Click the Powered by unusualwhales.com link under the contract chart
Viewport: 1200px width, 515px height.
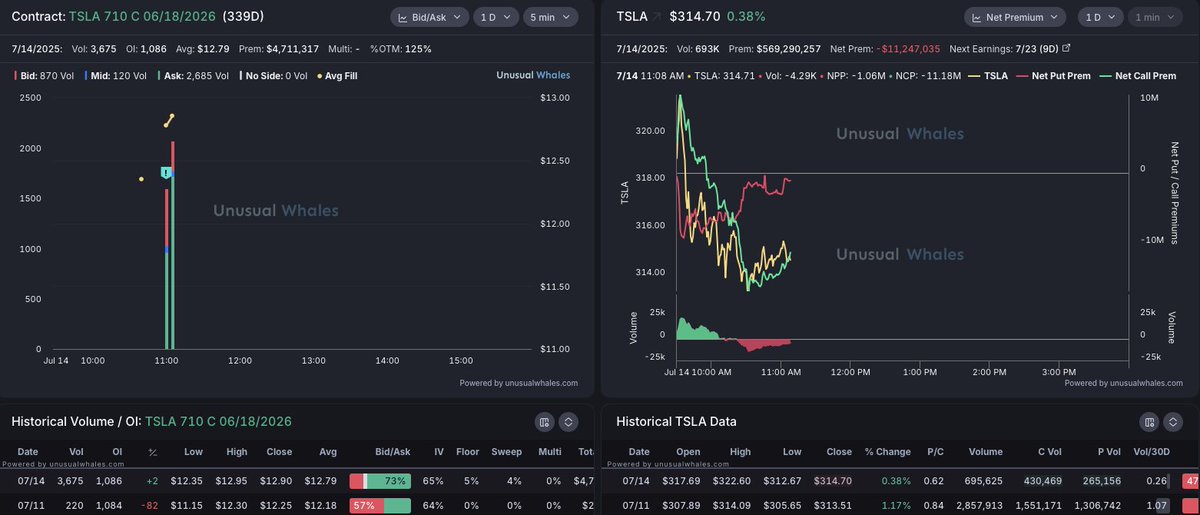tap(519, 382)
